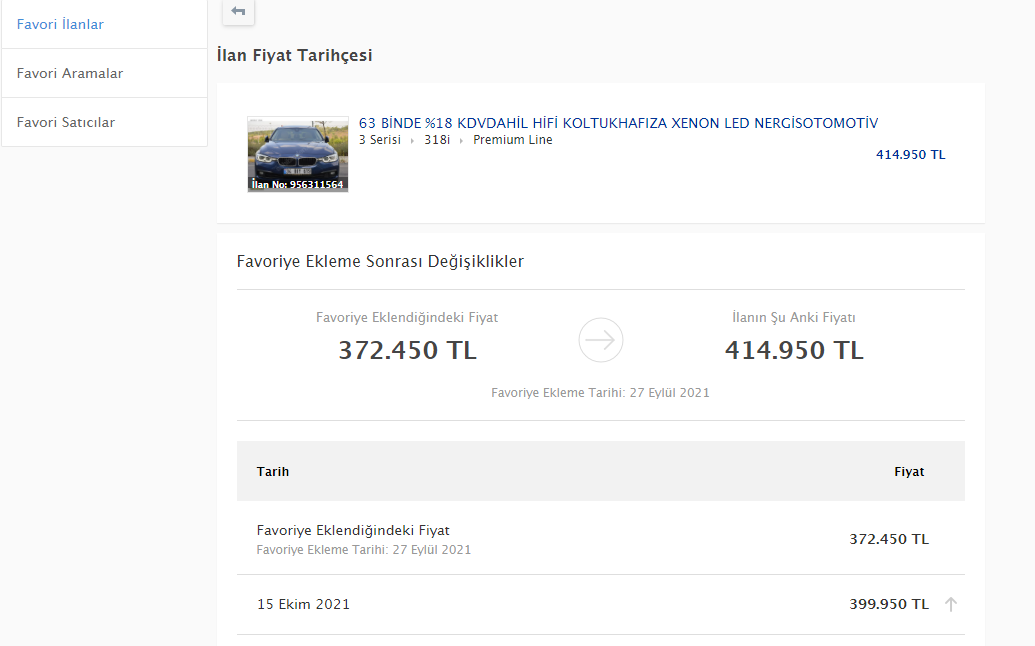Open the listing titled 63 BİNDE %18 KDVDAHİL
The width and height of the screenshot is (1035, 646).
tap(618, 122)
